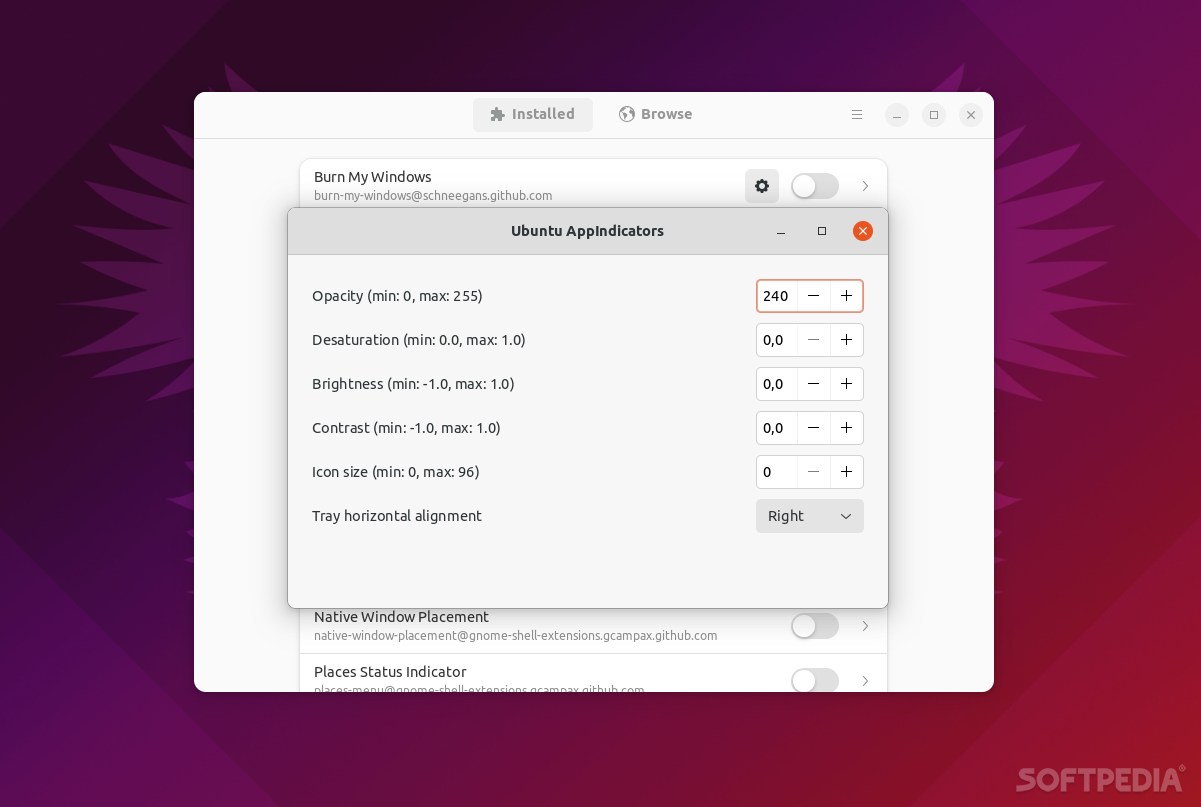Click the plus icon beside Icon size
This screenshot has width=1201, height=807.
846,472
